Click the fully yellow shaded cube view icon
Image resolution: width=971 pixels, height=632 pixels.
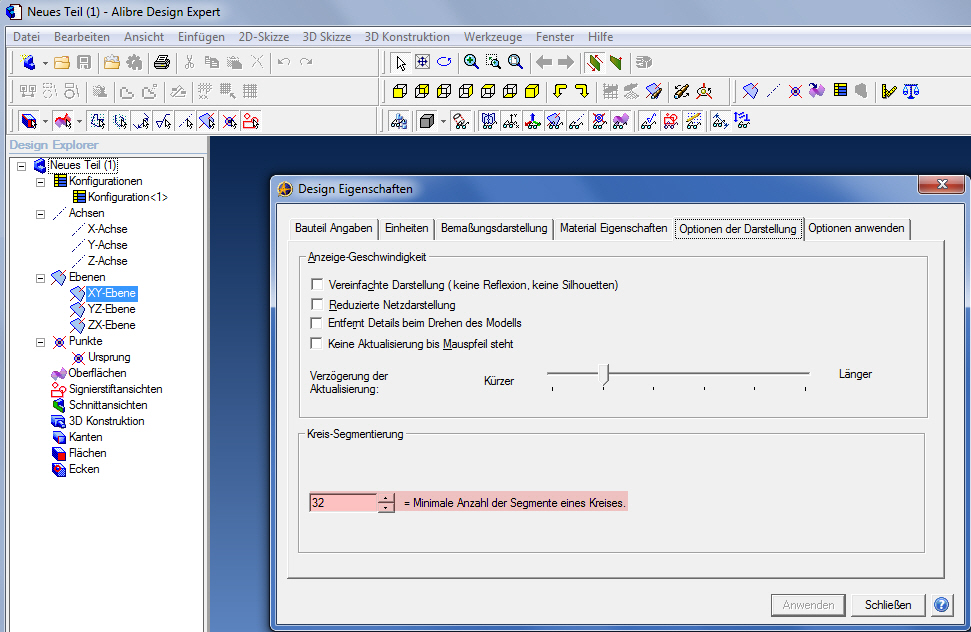click(x=532, y=92)
